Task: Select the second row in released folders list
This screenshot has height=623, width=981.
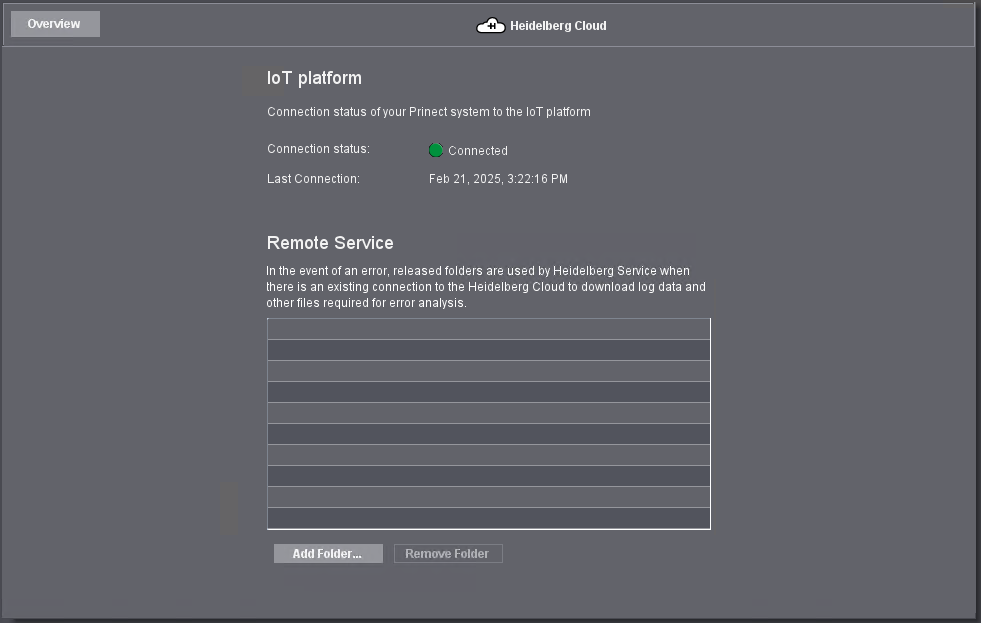Action: 488,350
